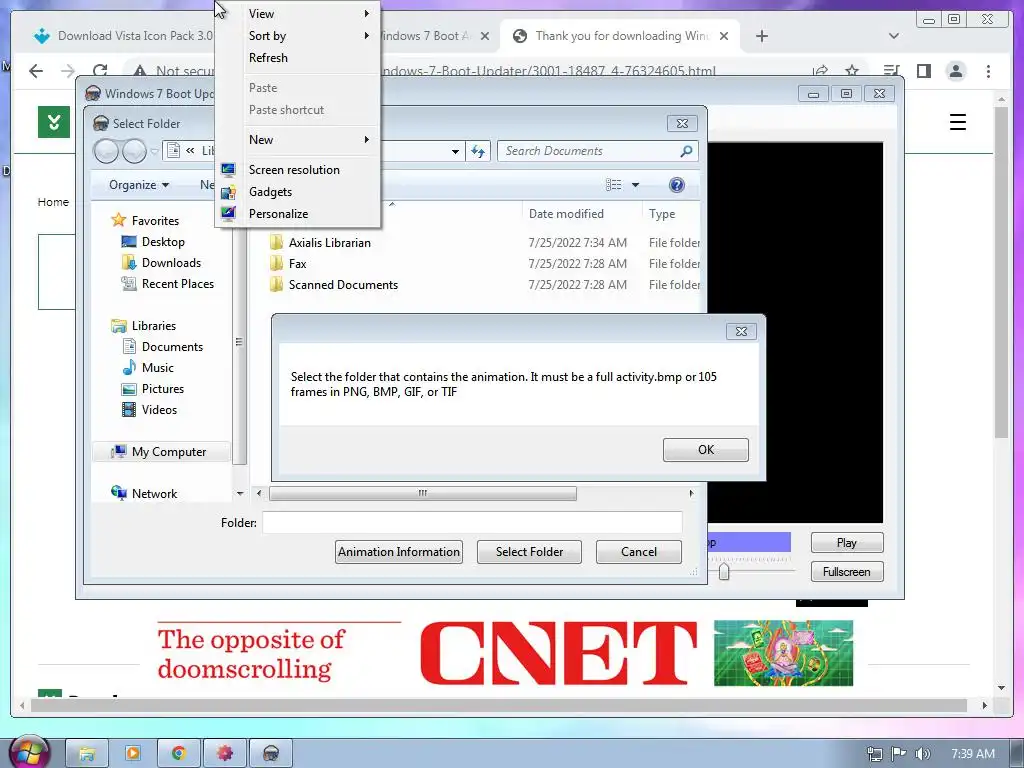The width and height of the screenshot is (1024, 768).
Task: Click the animation speed slider thumb
Action: [724, 572]
